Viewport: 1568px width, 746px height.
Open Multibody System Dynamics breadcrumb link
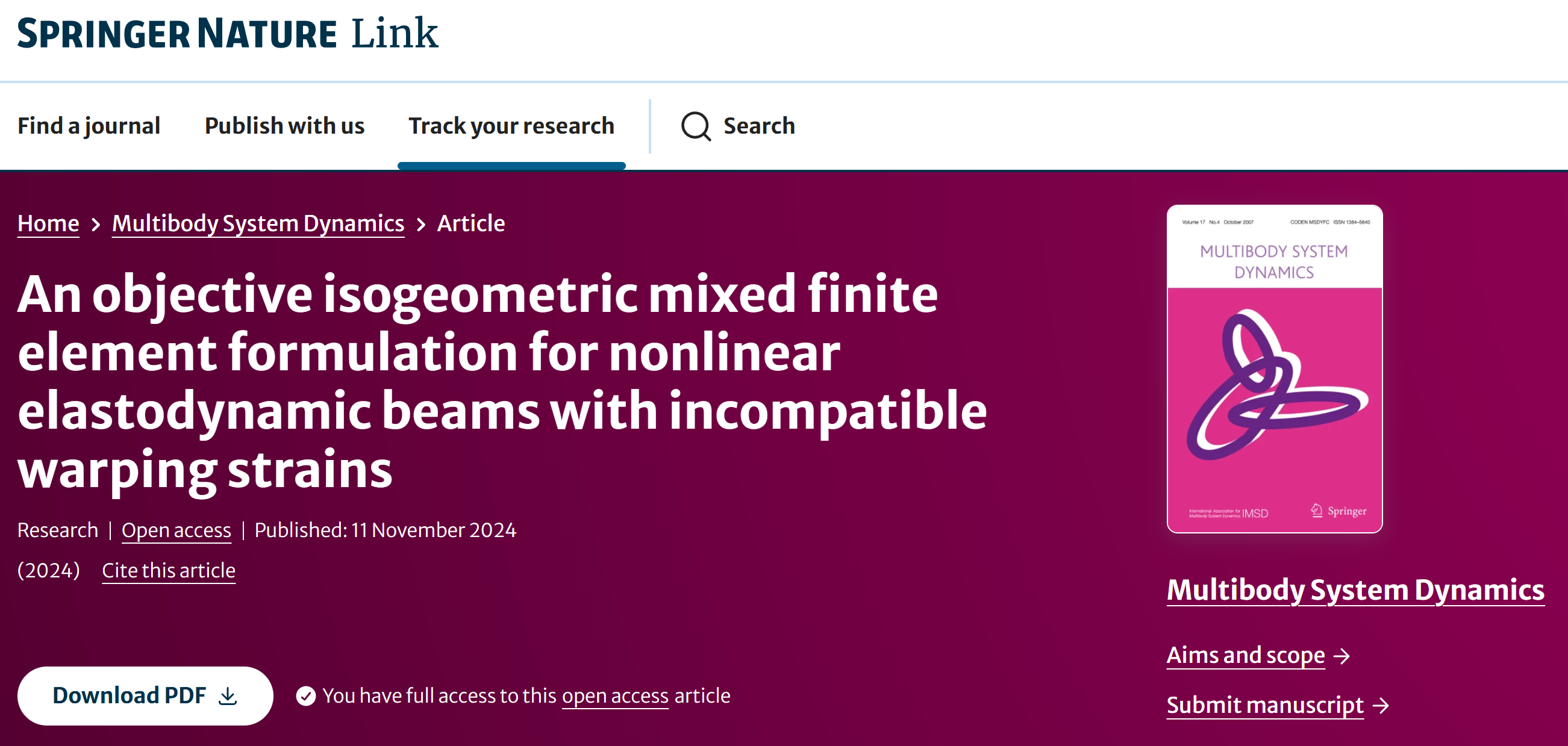[258, 224]
